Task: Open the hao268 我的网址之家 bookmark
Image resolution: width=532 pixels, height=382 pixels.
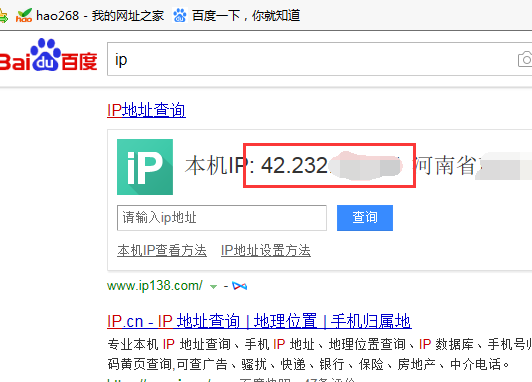Action: click(x=90, y=15)
